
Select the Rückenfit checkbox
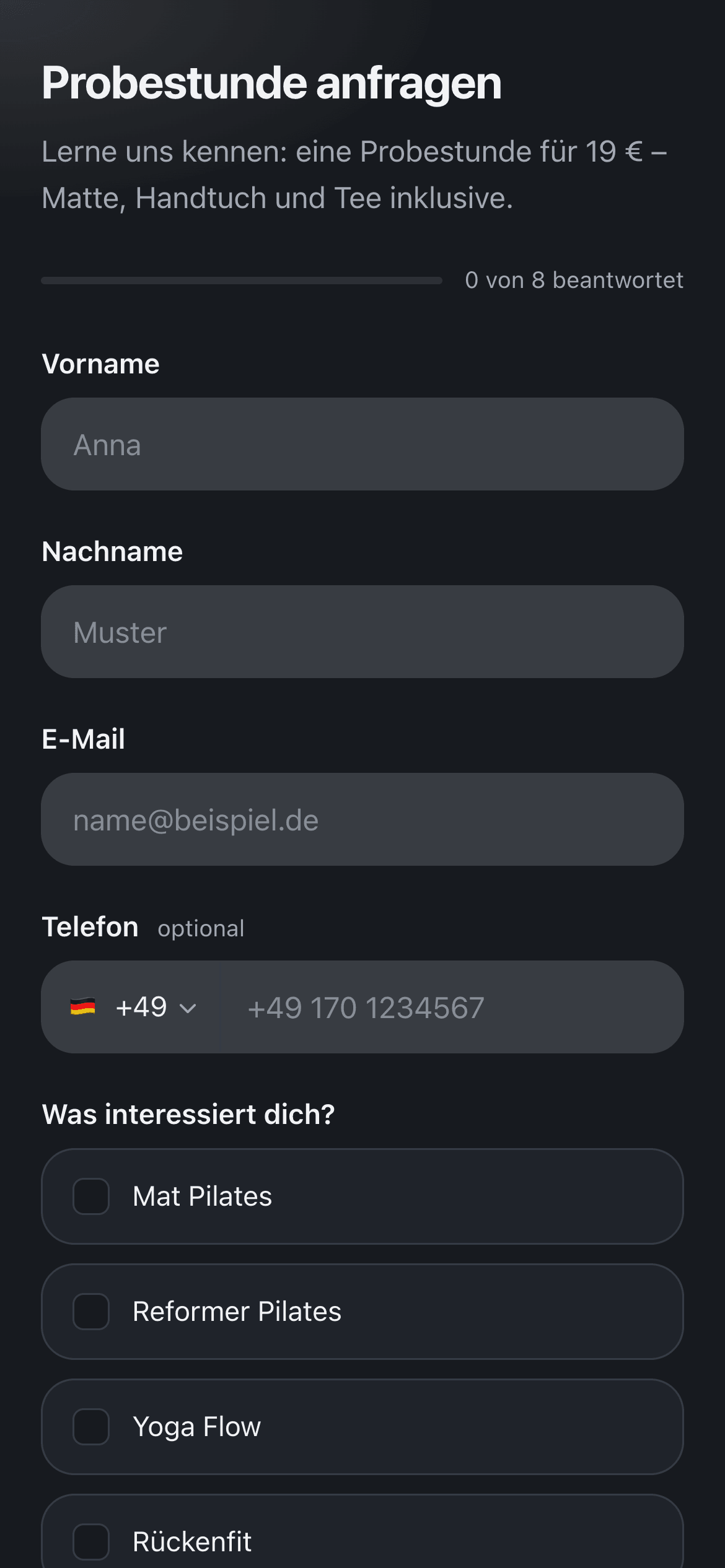pos(91,1541)
